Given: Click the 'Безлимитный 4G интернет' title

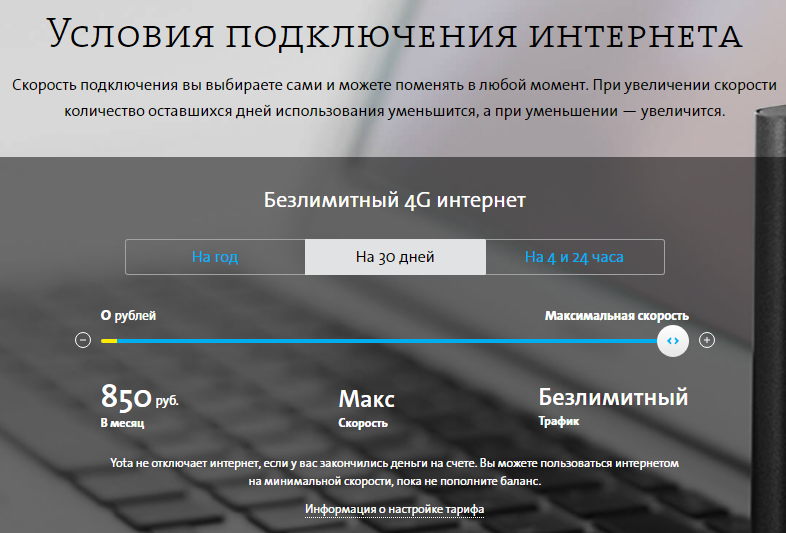Looking at the screenshot, I should point(394,200).
